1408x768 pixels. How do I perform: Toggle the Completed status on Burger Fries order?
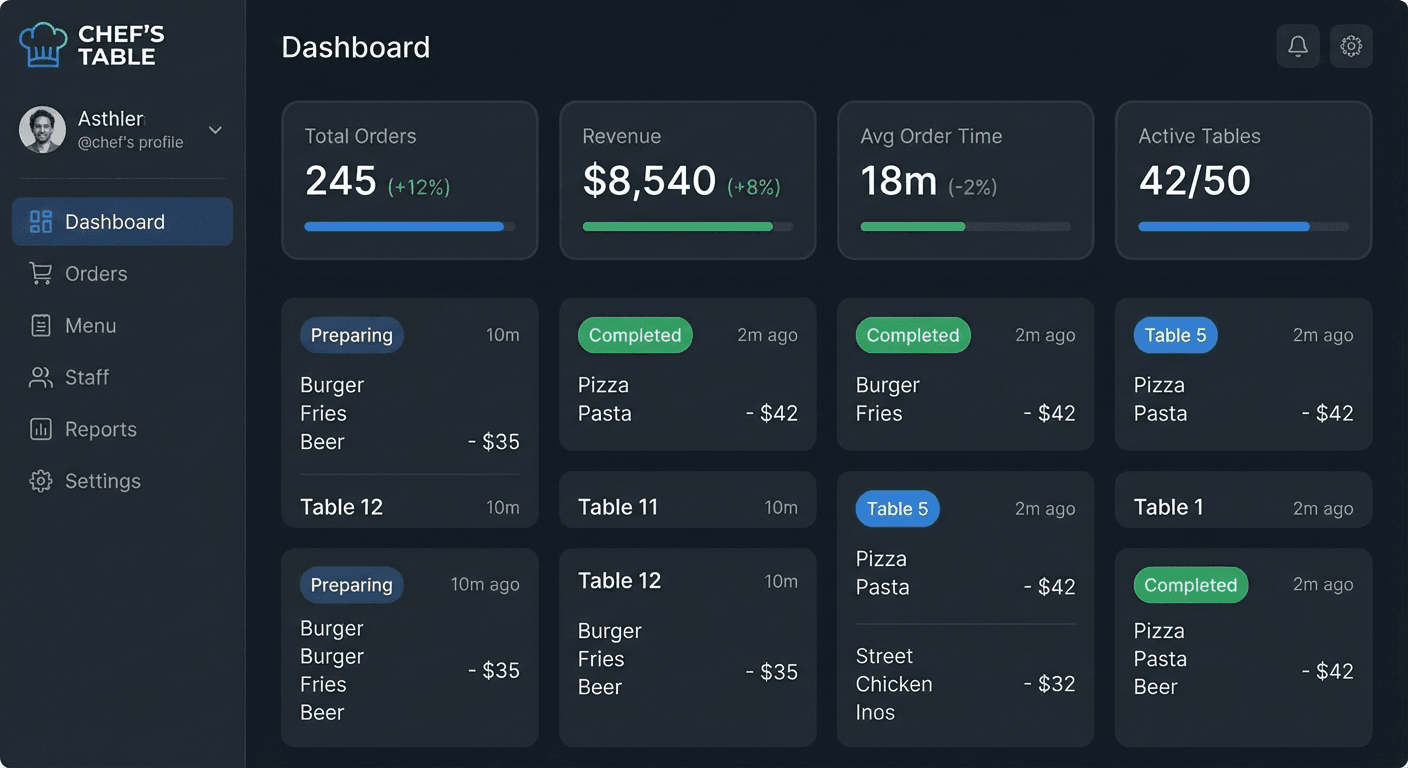(912, 335)
